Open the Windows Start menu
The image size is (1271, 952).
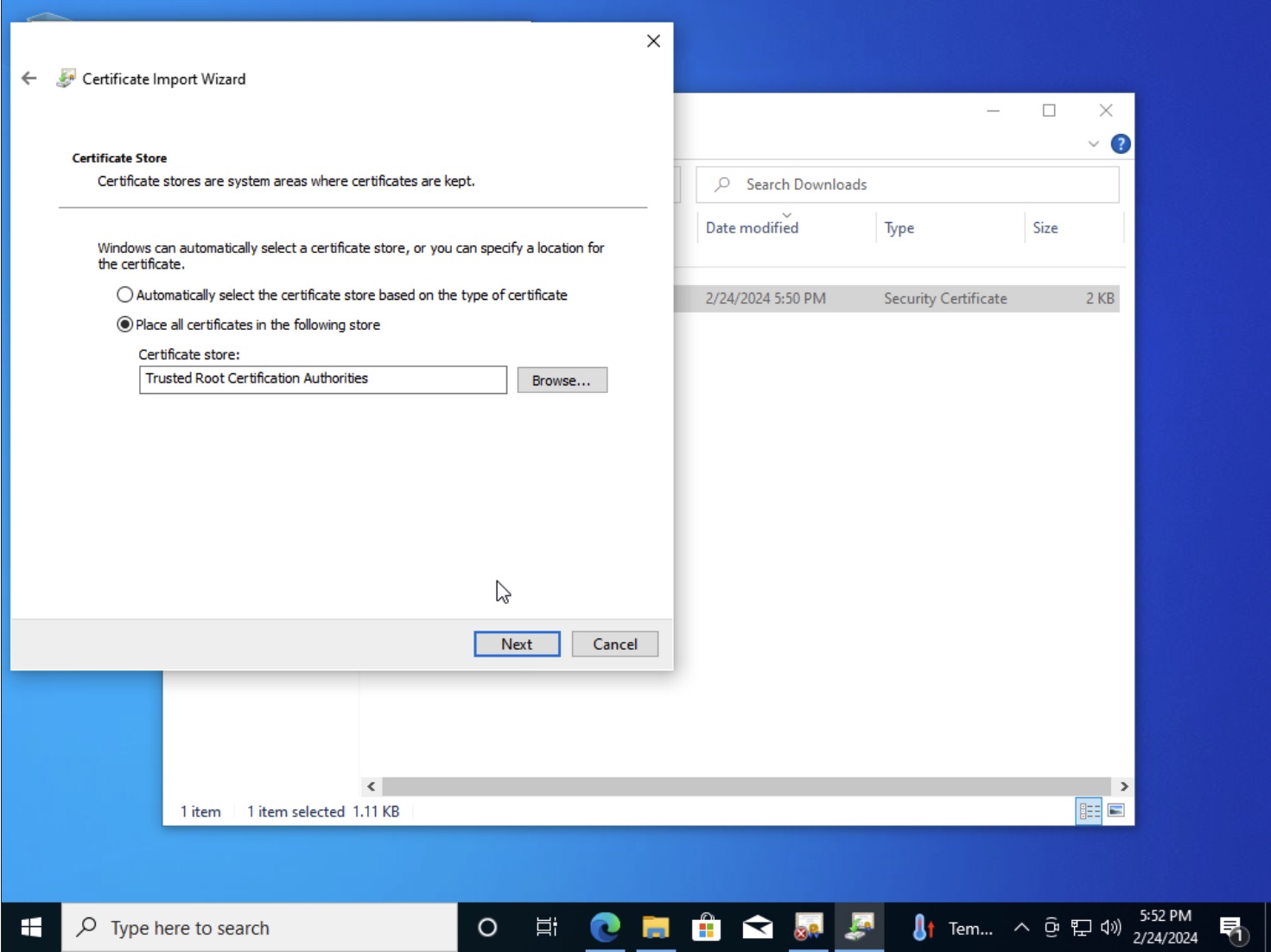(x=31, y=928)
